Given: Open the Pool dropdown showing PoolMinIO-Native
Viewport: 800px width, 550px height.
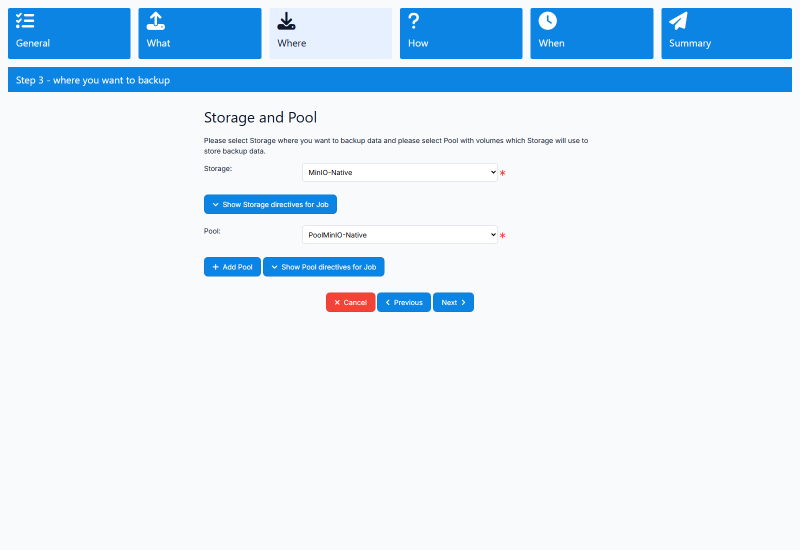Looking at the screenshot, I should 399,235.
